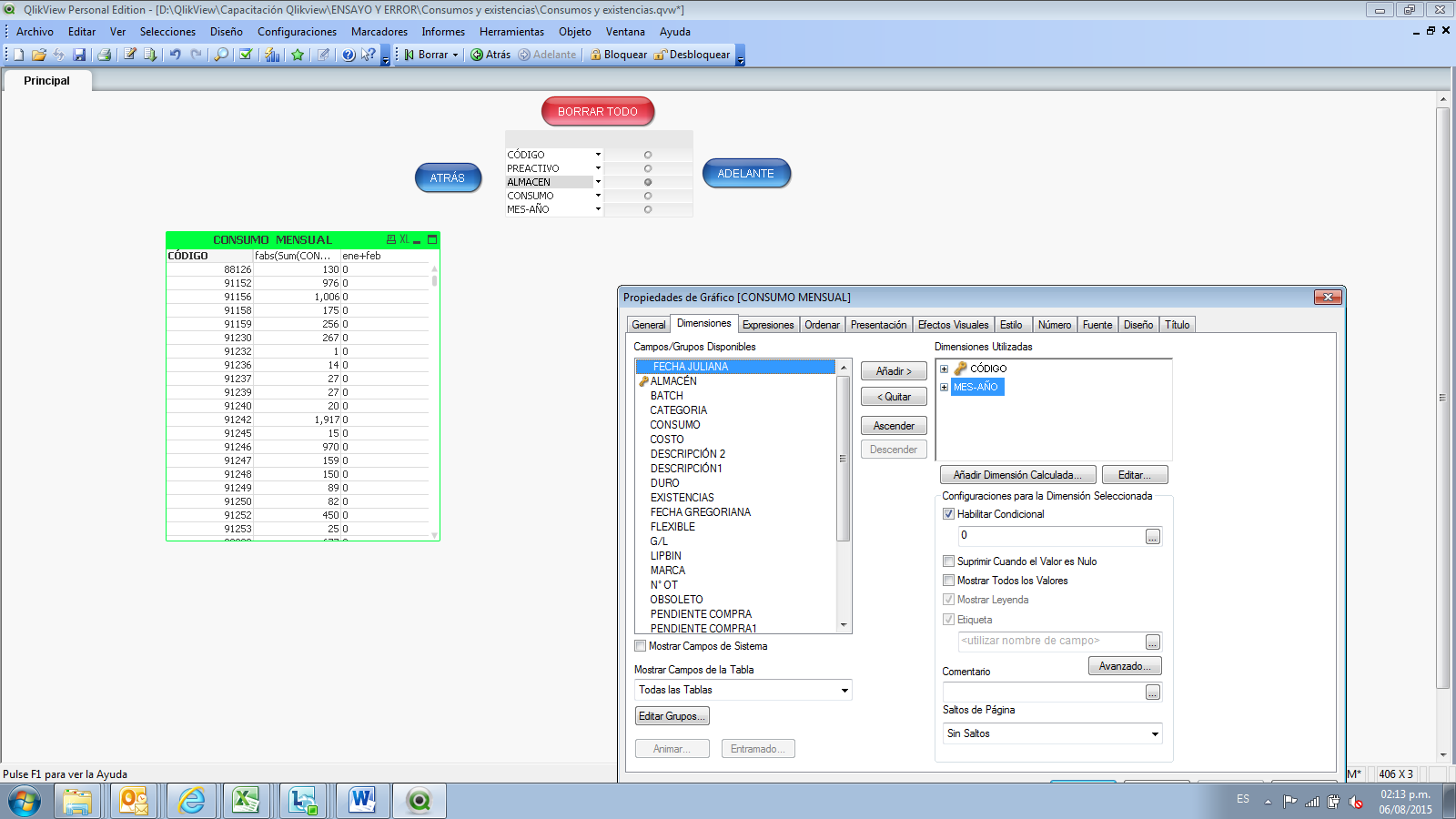Screen dimensions: 1456x819
Task: Open the Borrar toolbar dropdown arrow
Action: (455, 55)
